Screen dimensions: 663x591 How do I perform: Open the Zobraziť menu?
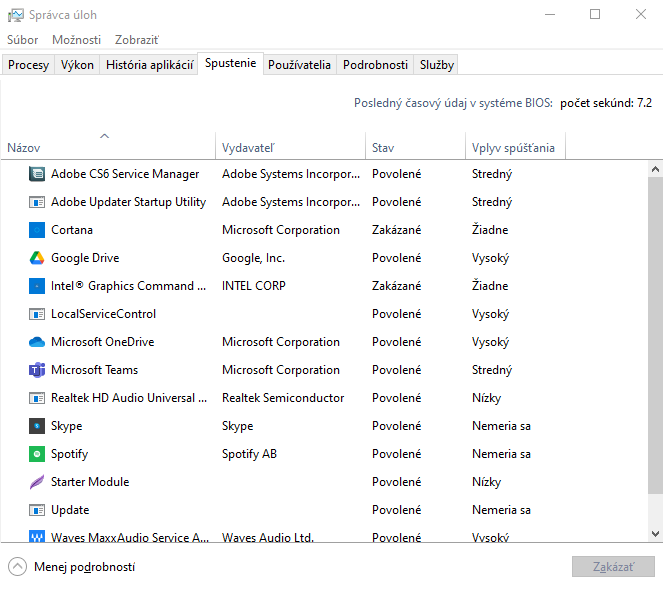(137, 40)
